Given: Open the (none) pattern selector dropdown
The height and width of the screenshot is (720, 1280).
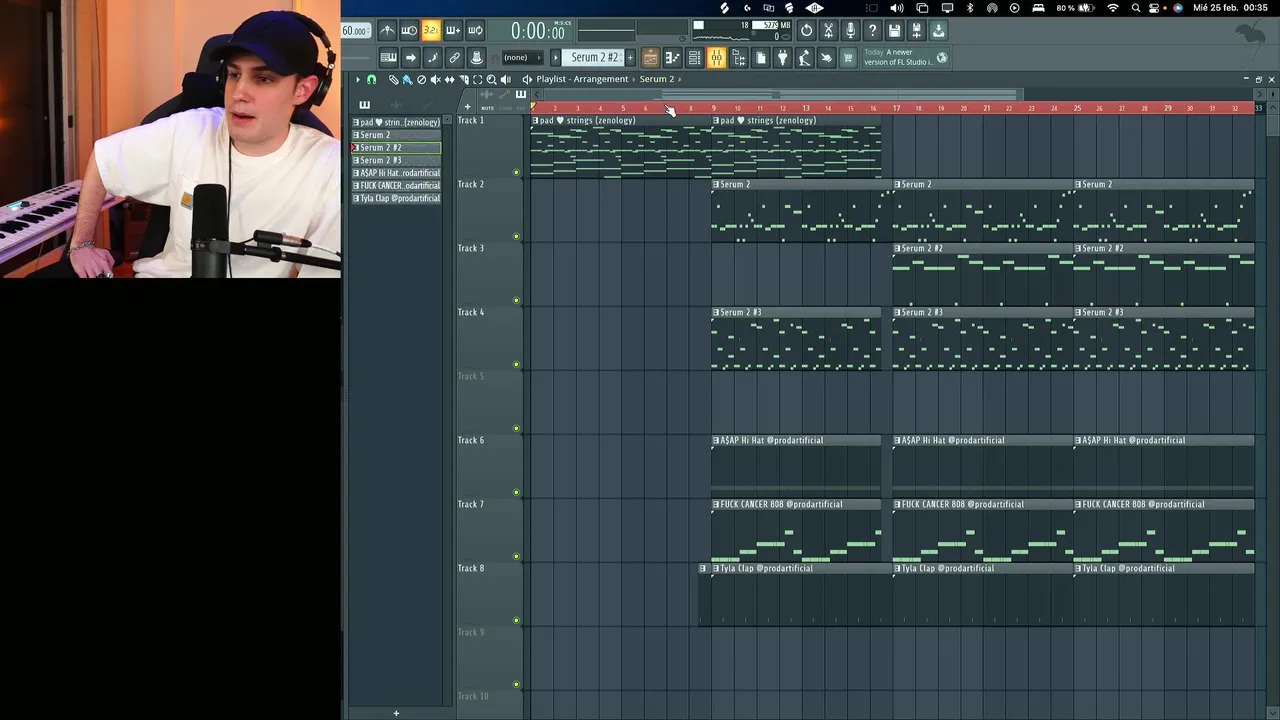Looking at the screenshot, I should (x=523, y=58).
